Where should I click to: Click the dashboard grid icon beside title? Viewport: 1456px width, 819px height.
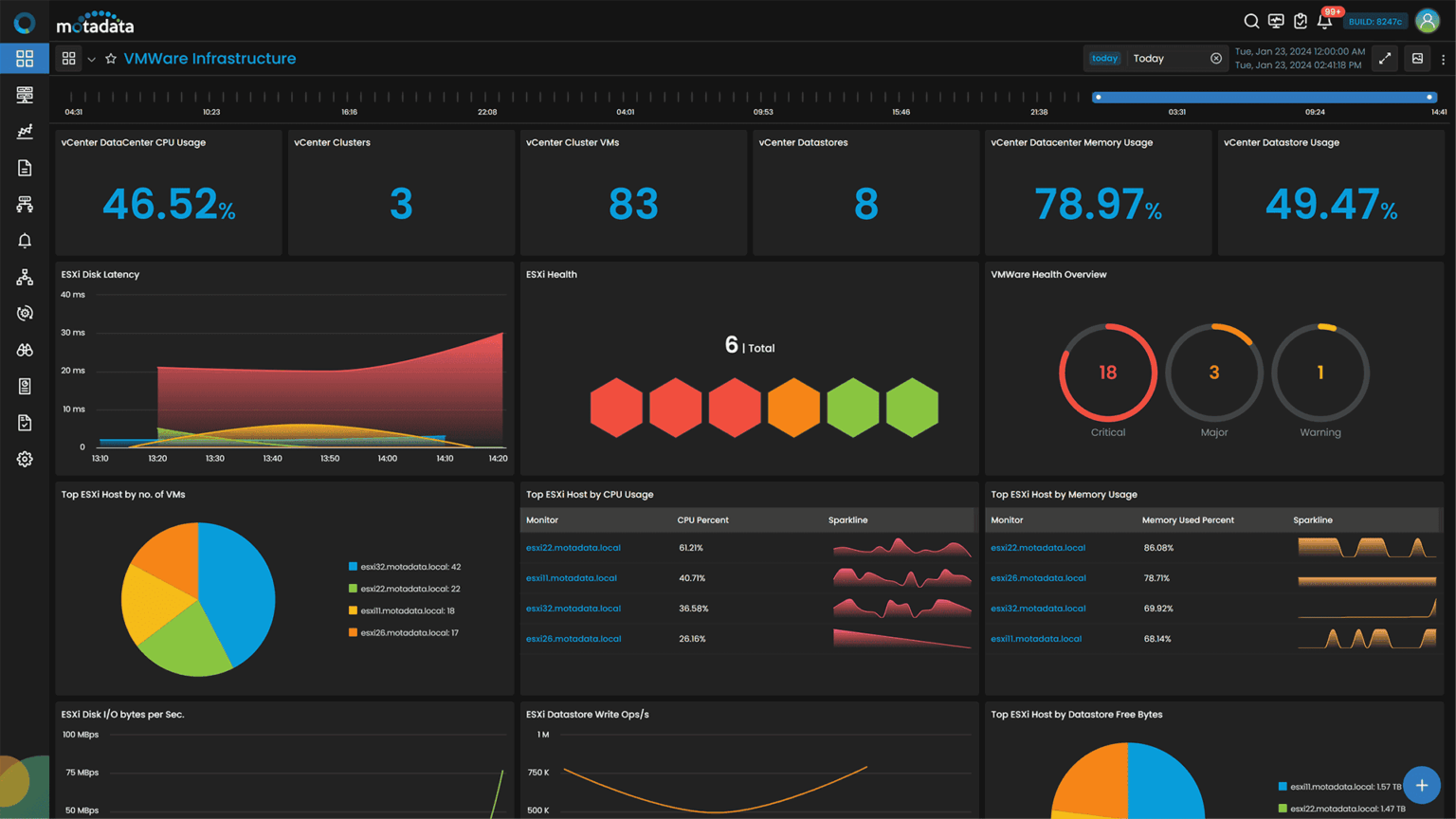point(68,59)
